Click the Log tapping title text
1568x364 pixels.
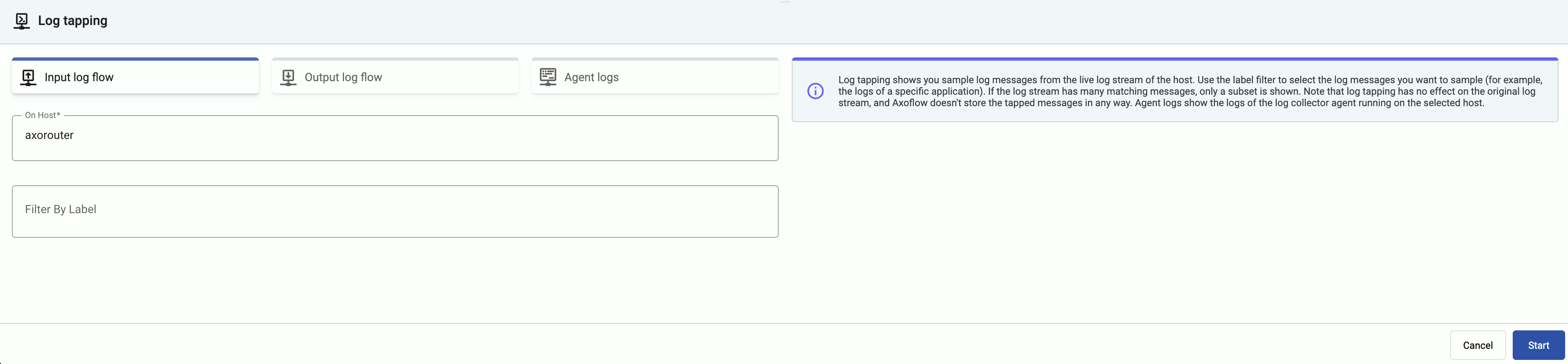(x=73, y=20)
